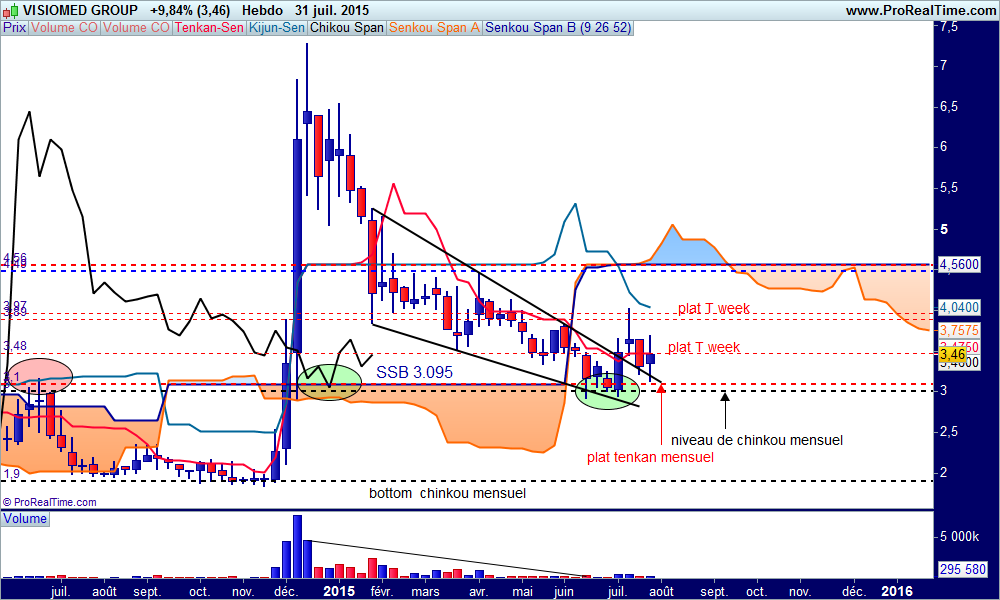The width and height of the screenshot is (1000, 600).
Task: Click the 3,48 level label at left edge
Action: [15, 346]
